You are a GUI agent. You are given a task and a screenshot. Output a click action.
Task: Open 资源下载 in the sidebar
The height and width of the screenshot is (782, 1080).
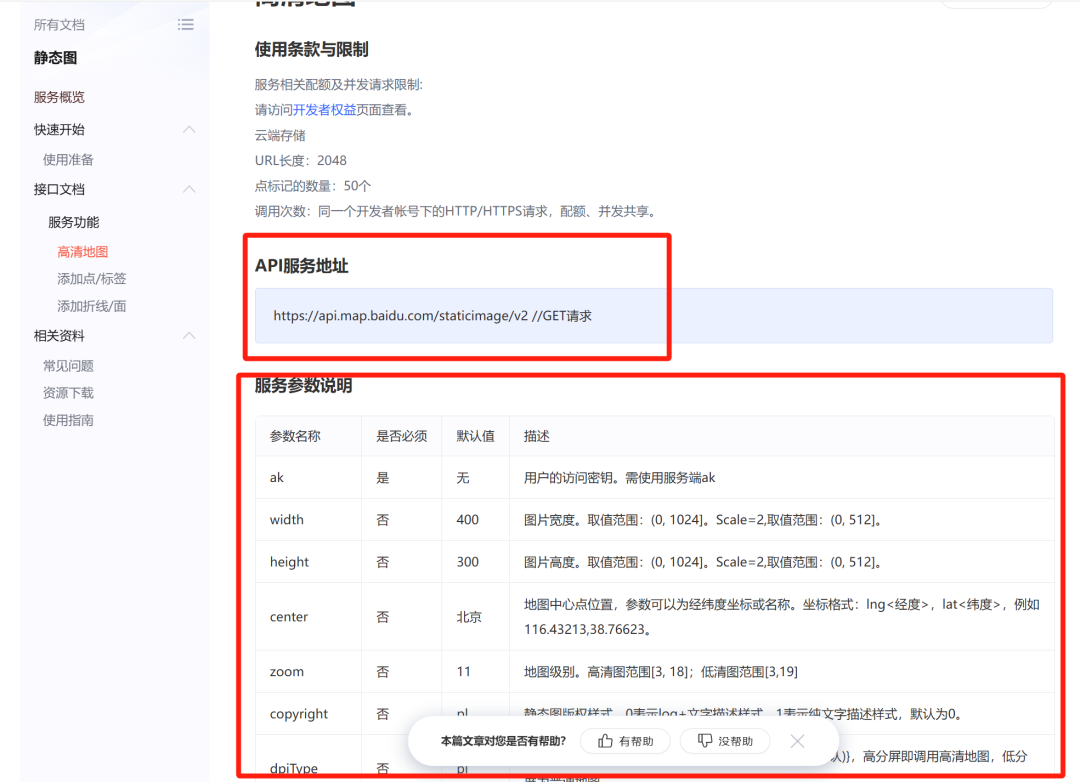[68, 393]
